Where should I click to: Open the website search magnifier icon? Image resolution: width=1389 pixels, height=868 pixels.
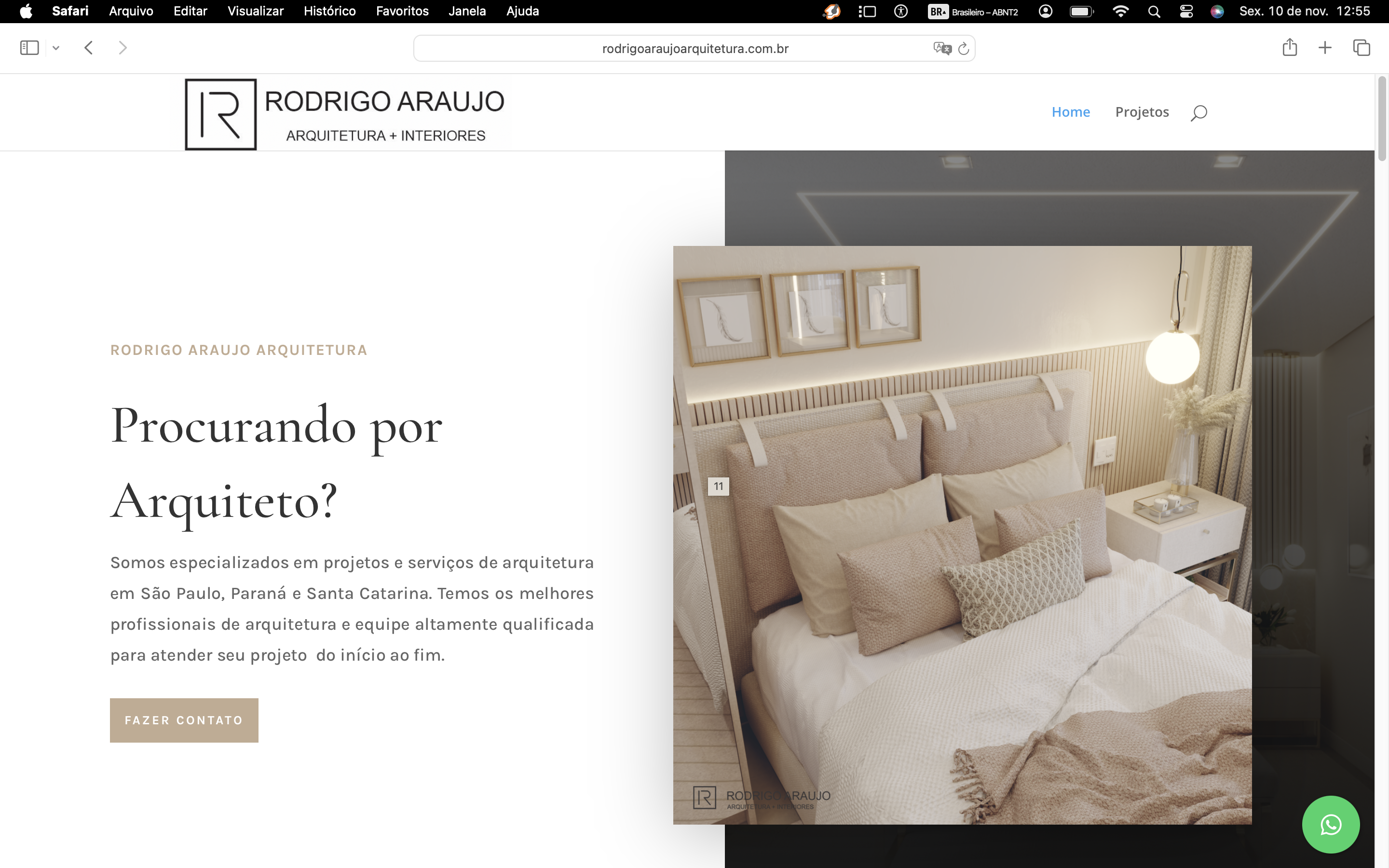coord(1198,112)
